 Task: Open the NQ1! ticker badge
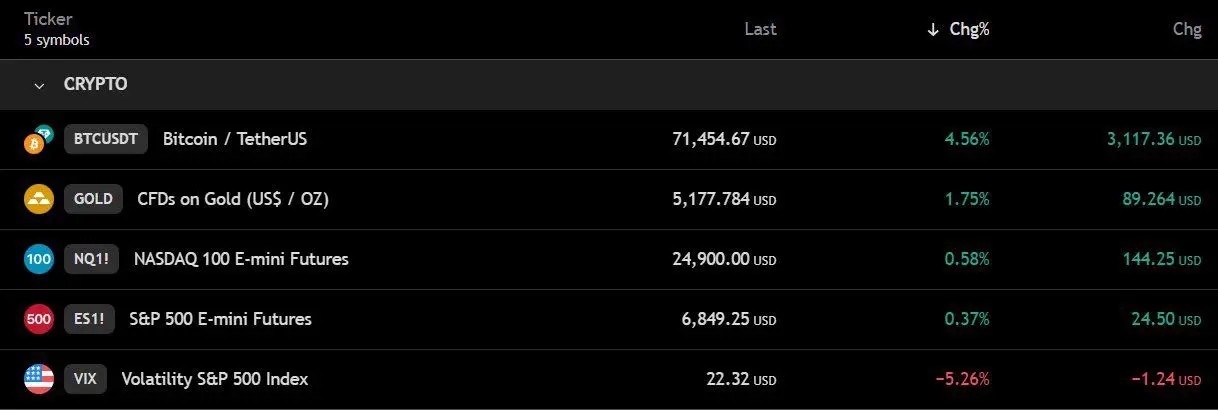[92, 259]
